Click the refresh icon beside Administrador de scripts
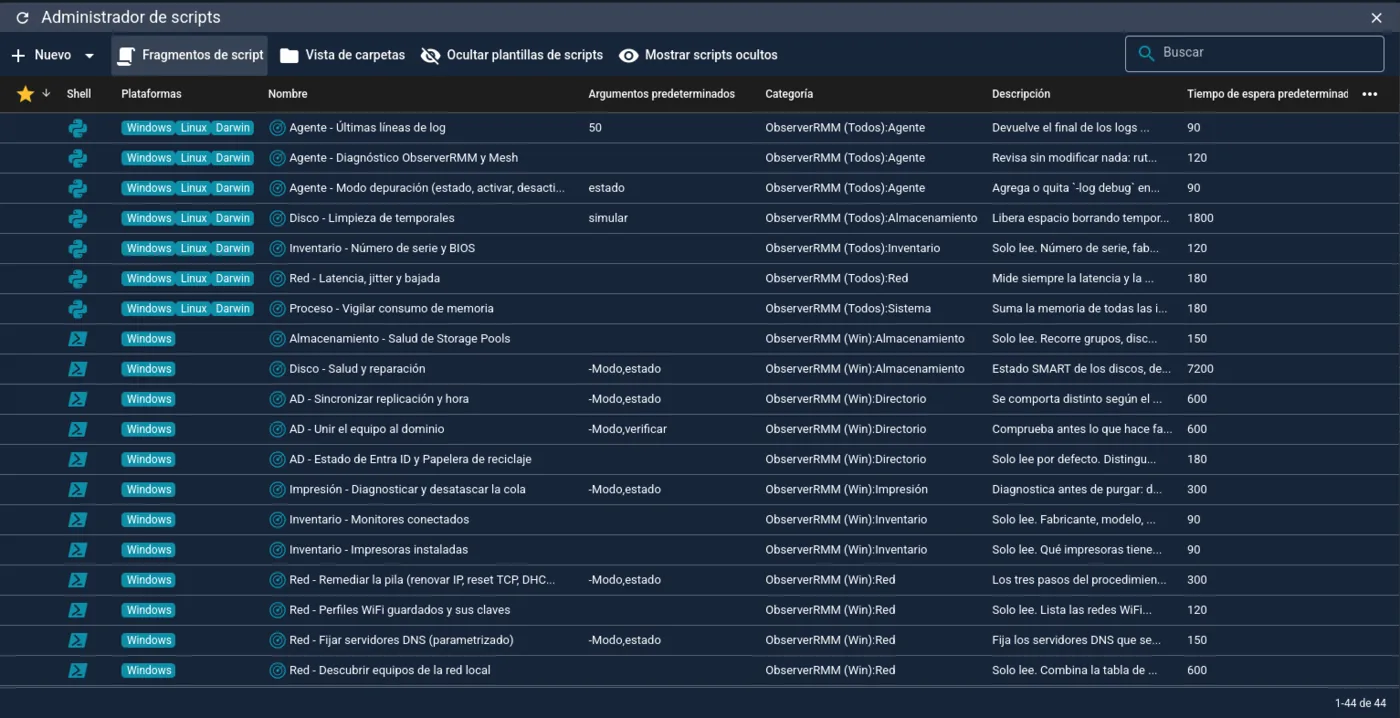1400x718 pixels. click(22, 18)
